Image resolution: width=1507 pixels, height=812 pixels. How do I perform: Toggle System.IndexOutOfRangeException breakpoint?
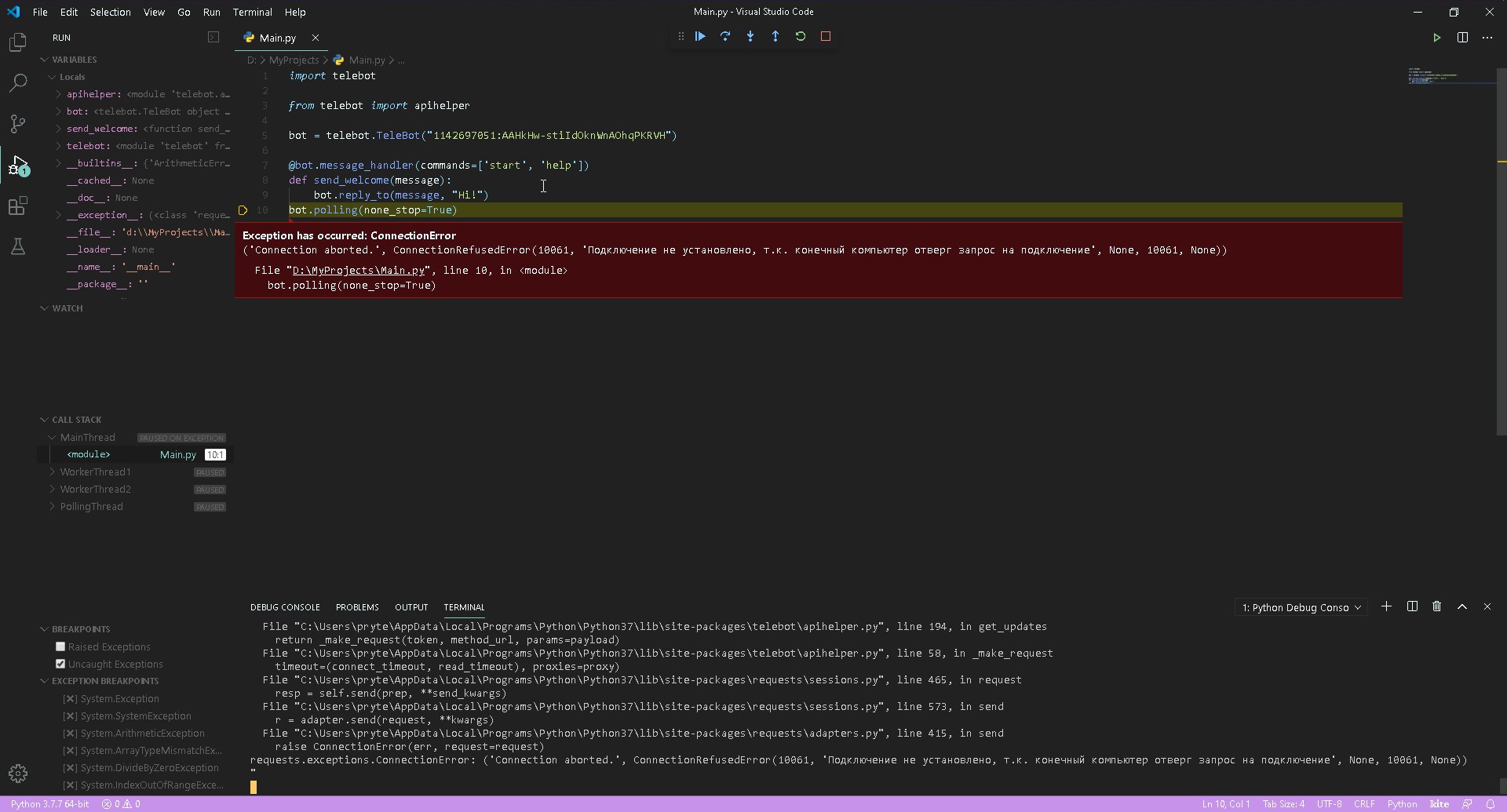[x=70, y=785]
